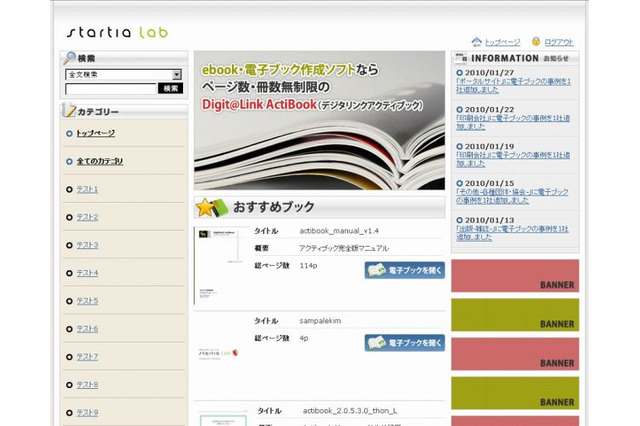Click the ログアウト logout link
The height and width of the screenshot is (426, 640).
[x=559, y=42]
